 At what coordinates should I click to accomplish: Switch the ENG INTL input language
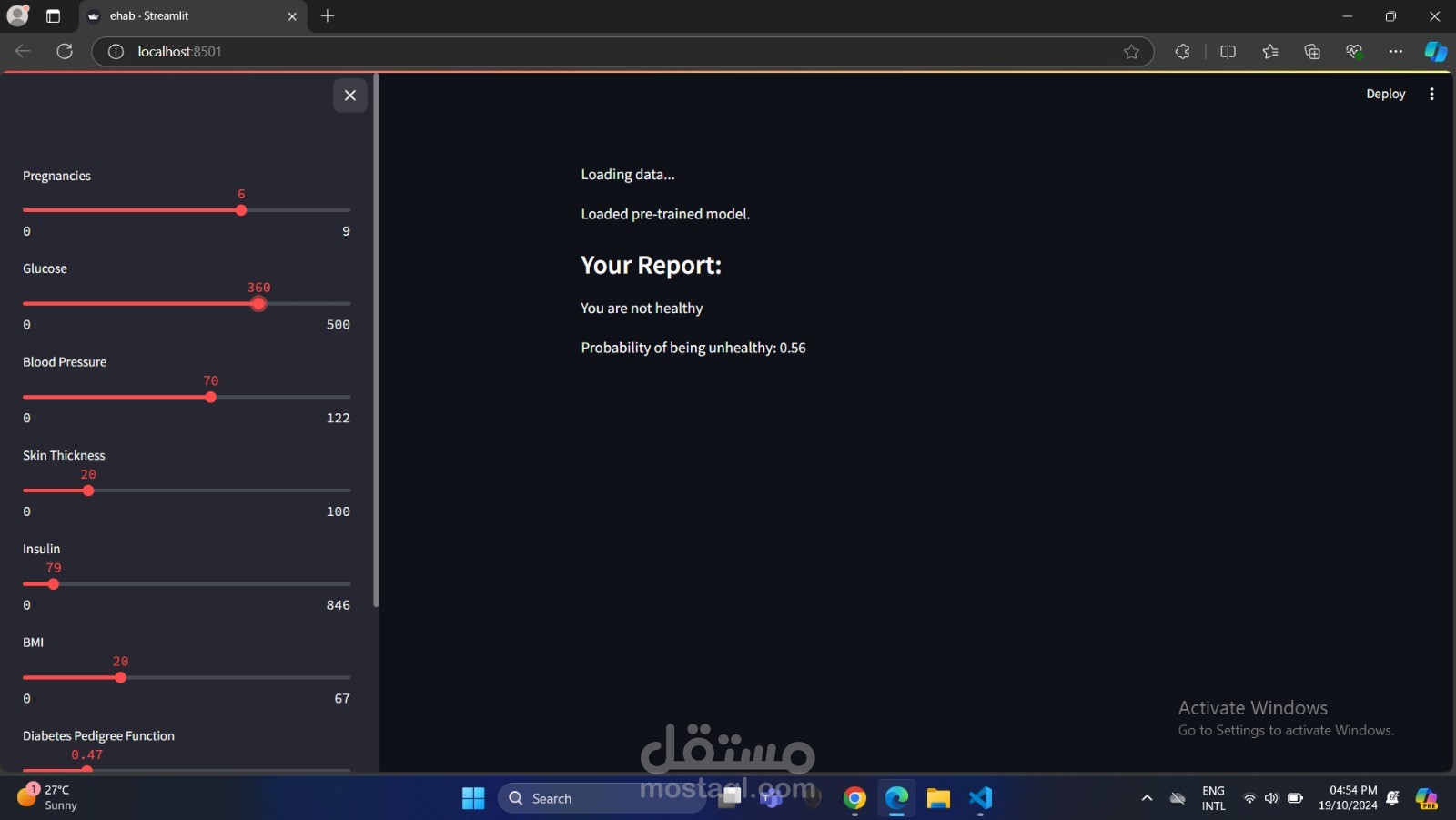(1213, 798)
